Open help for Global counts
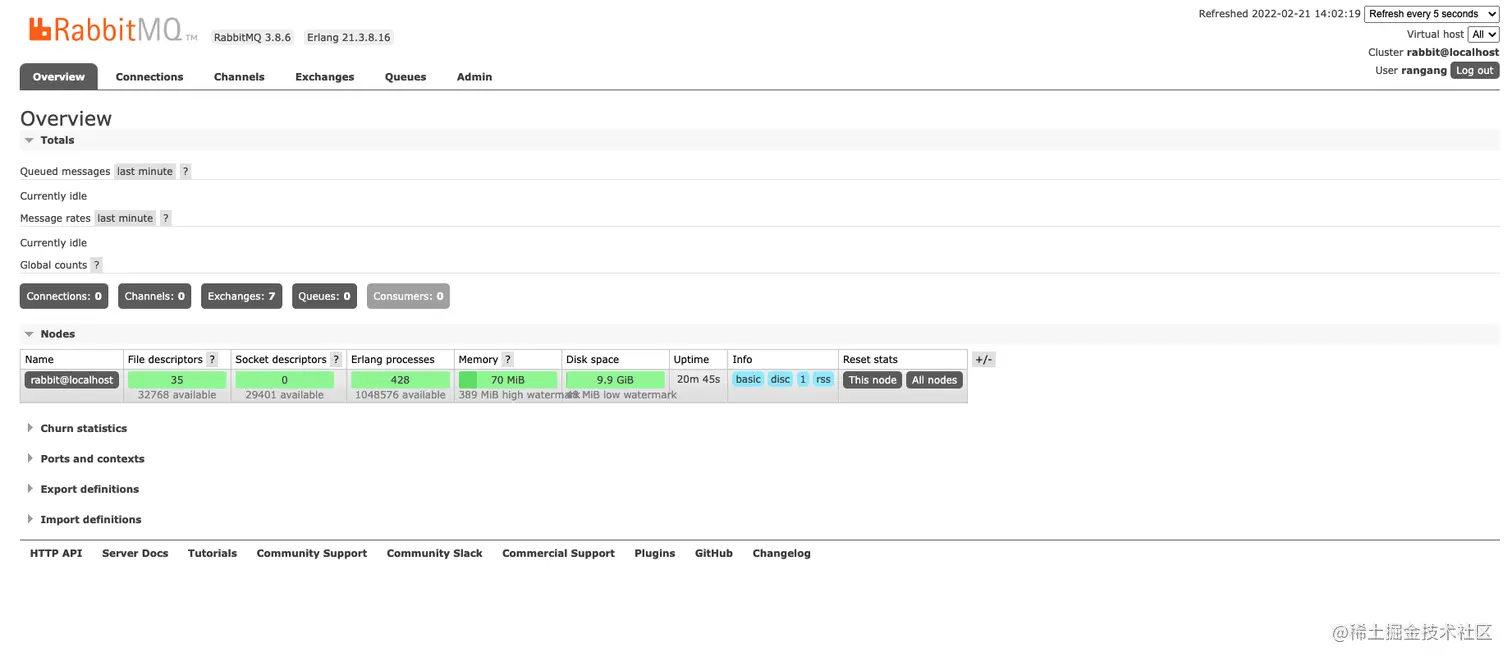This screenshot has height=662, width=1512. [x=96, y=265]
